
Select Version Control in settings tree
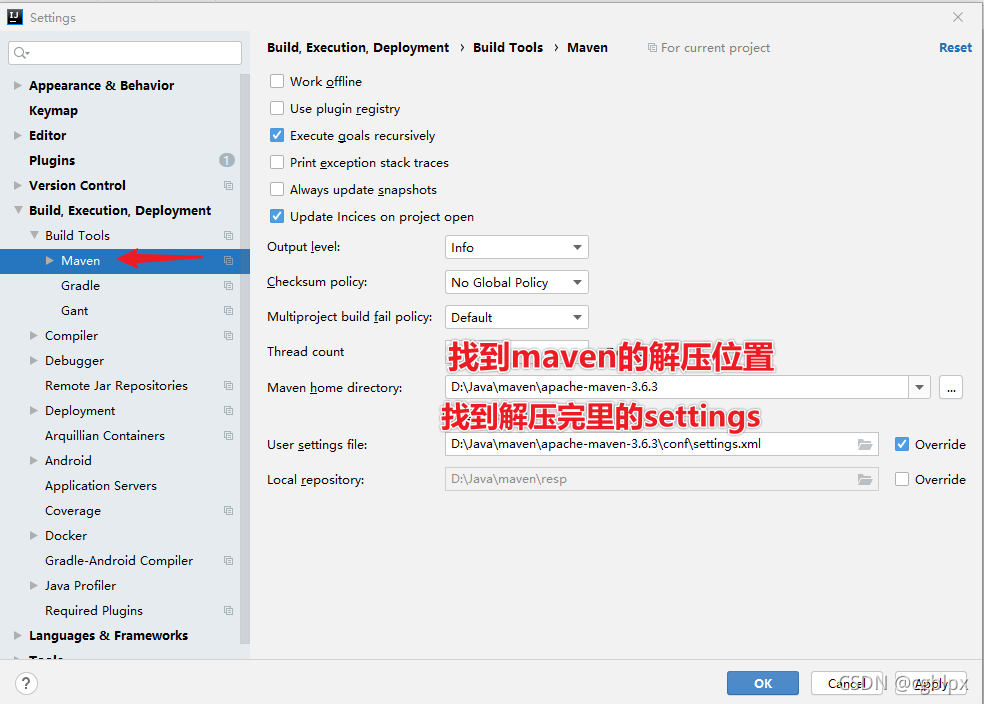pyautogui.click(x=77, y=186)
